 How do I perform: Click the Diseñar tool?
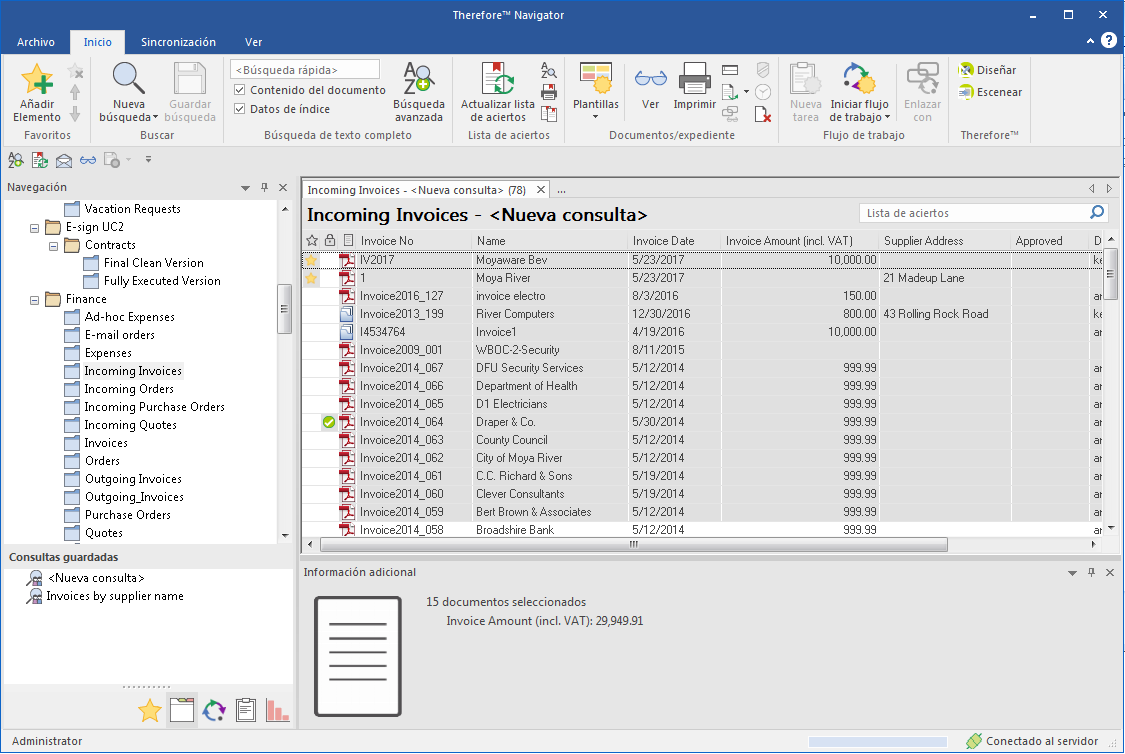pyautogui.click(x=988, y=70)
